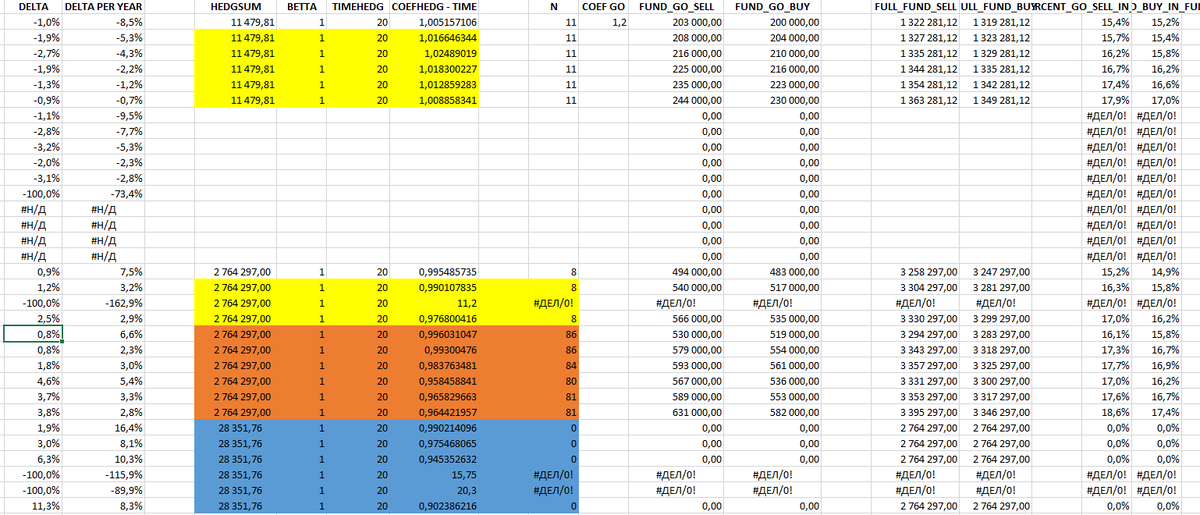
Task: Select the BETTA header cell
Action: tap(302, 7)
